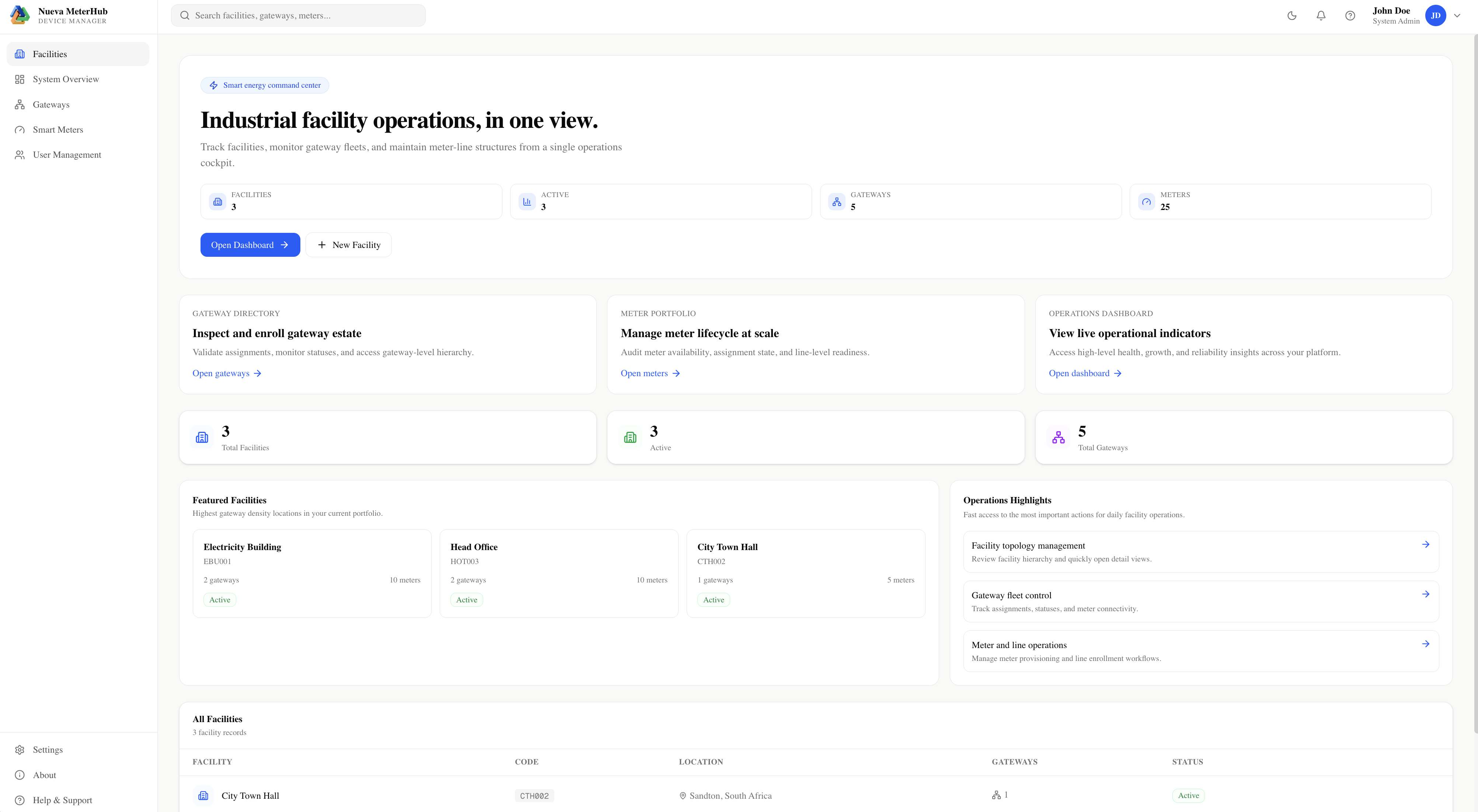Open the Head Office featured card

tap(559, 573)
